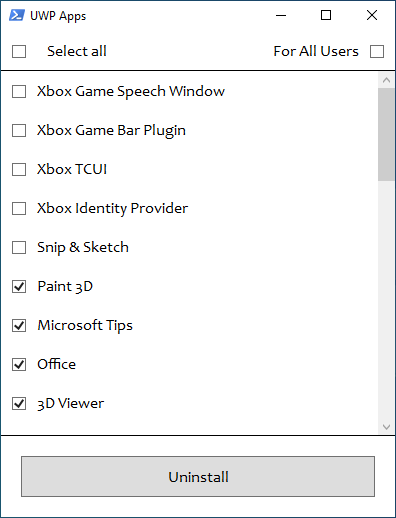Image resolution: width=396 pixels, height=518 pixels.
Task: Uncheck the Paint 3D checkbox
Action: coord(19,287)
